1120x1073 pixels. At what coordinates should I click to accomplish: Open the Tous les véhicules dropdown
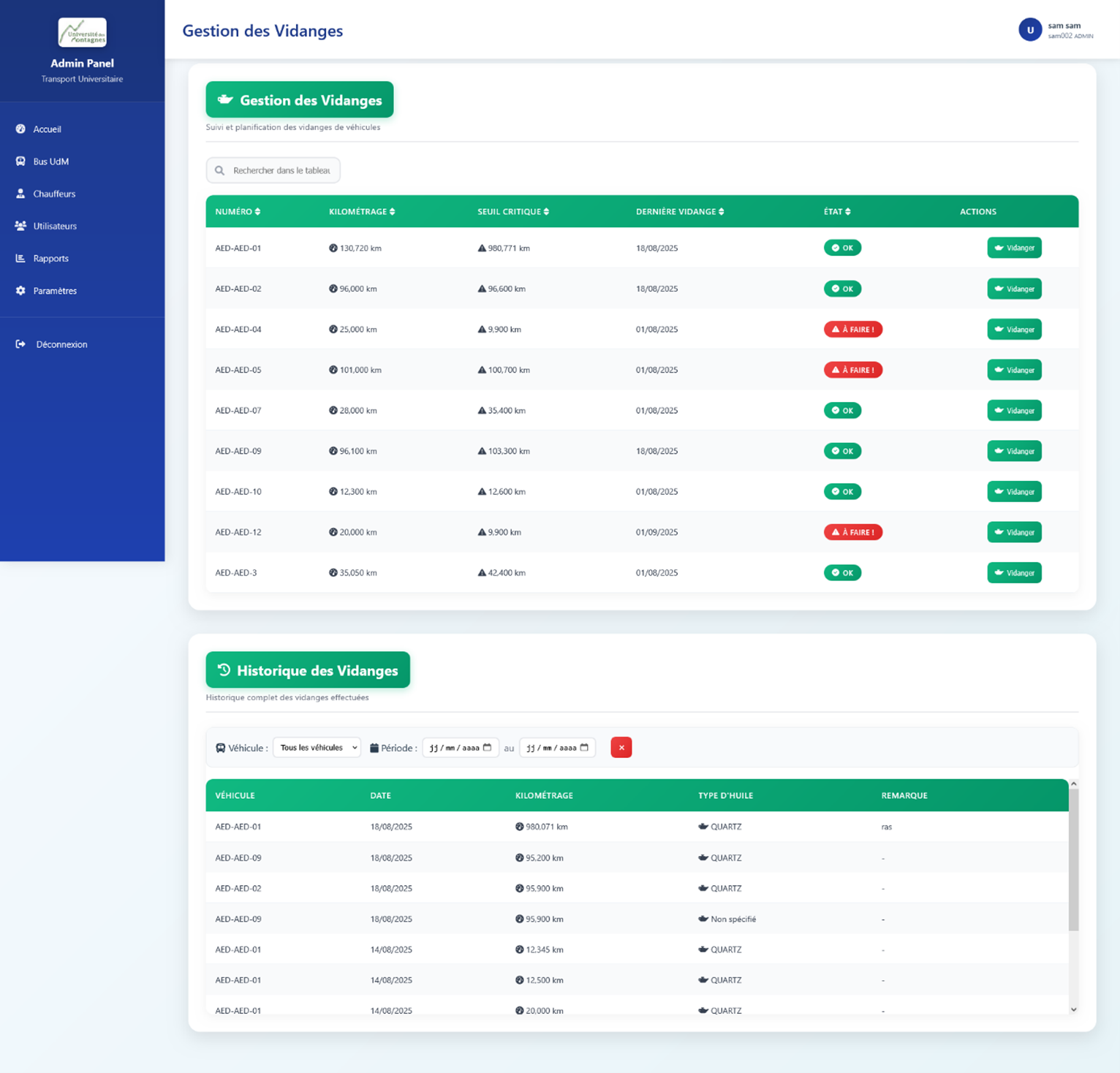tap(317, 747)
